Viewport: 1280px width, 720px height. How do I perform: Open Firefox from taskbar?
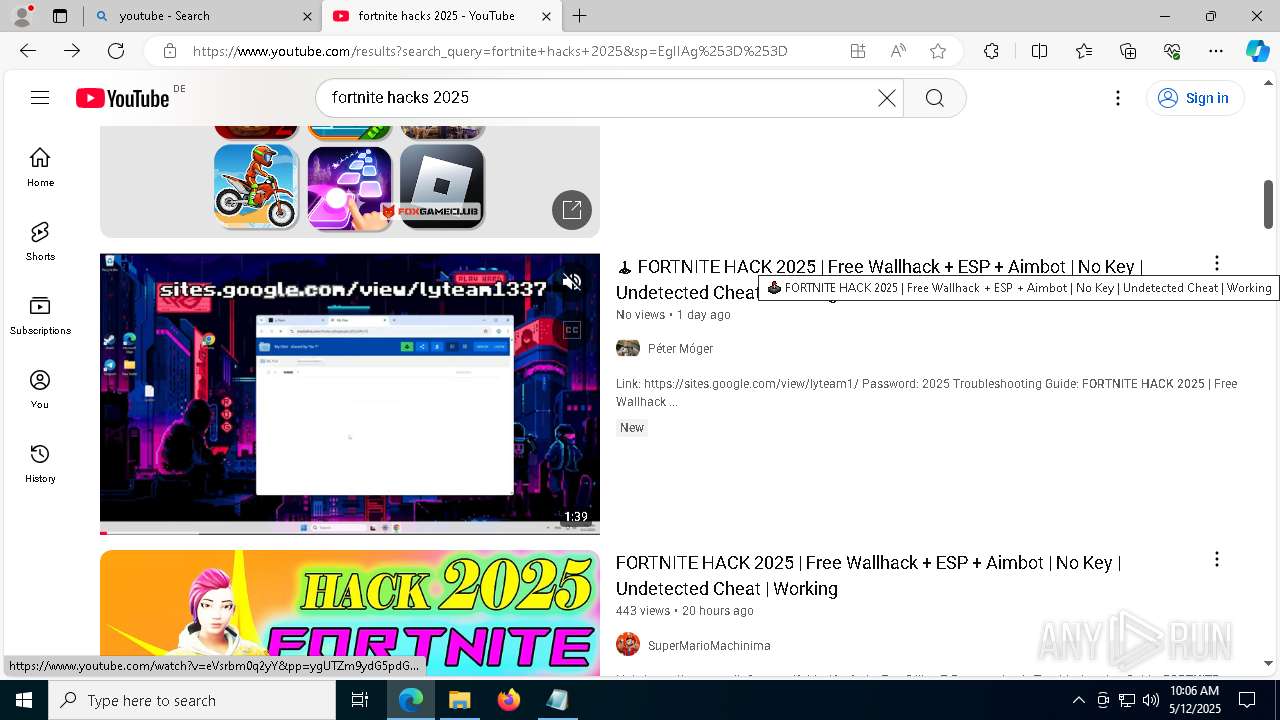pyautogui.click(x=508, y=700)
